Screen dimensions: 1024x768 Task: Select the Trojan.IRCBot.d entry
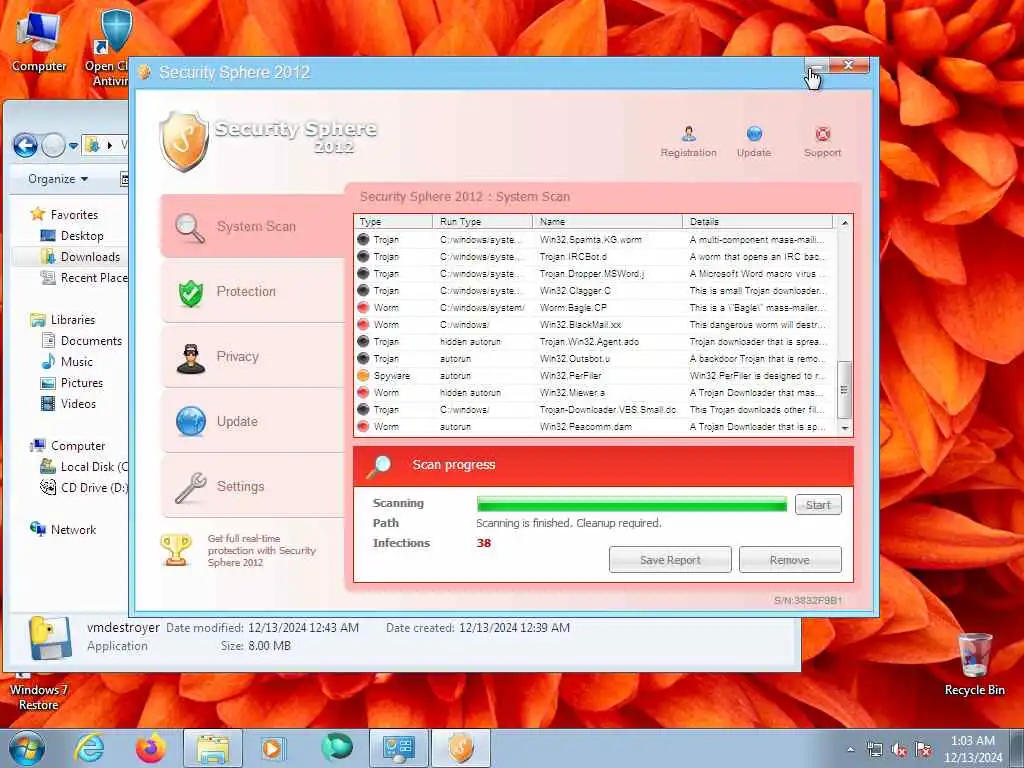coord(595,257)
